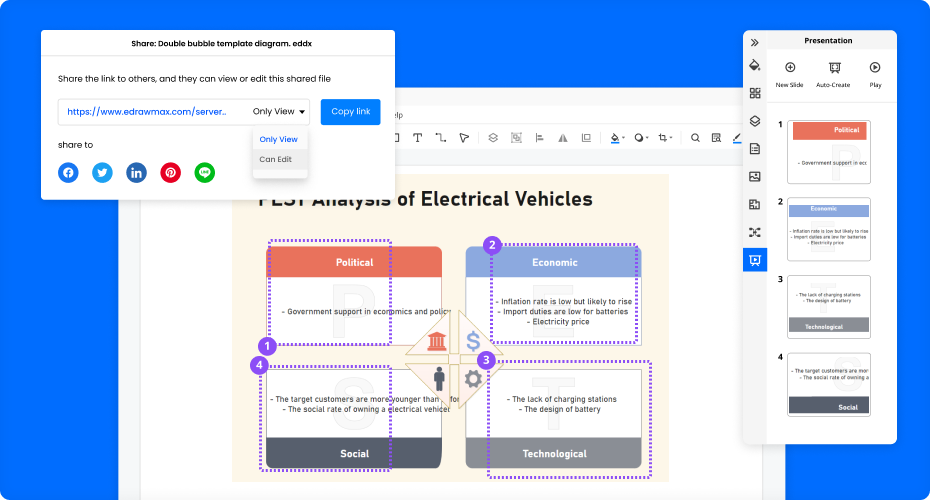
Task: Share via the Pinterest icon
Action: coord(171,173)
